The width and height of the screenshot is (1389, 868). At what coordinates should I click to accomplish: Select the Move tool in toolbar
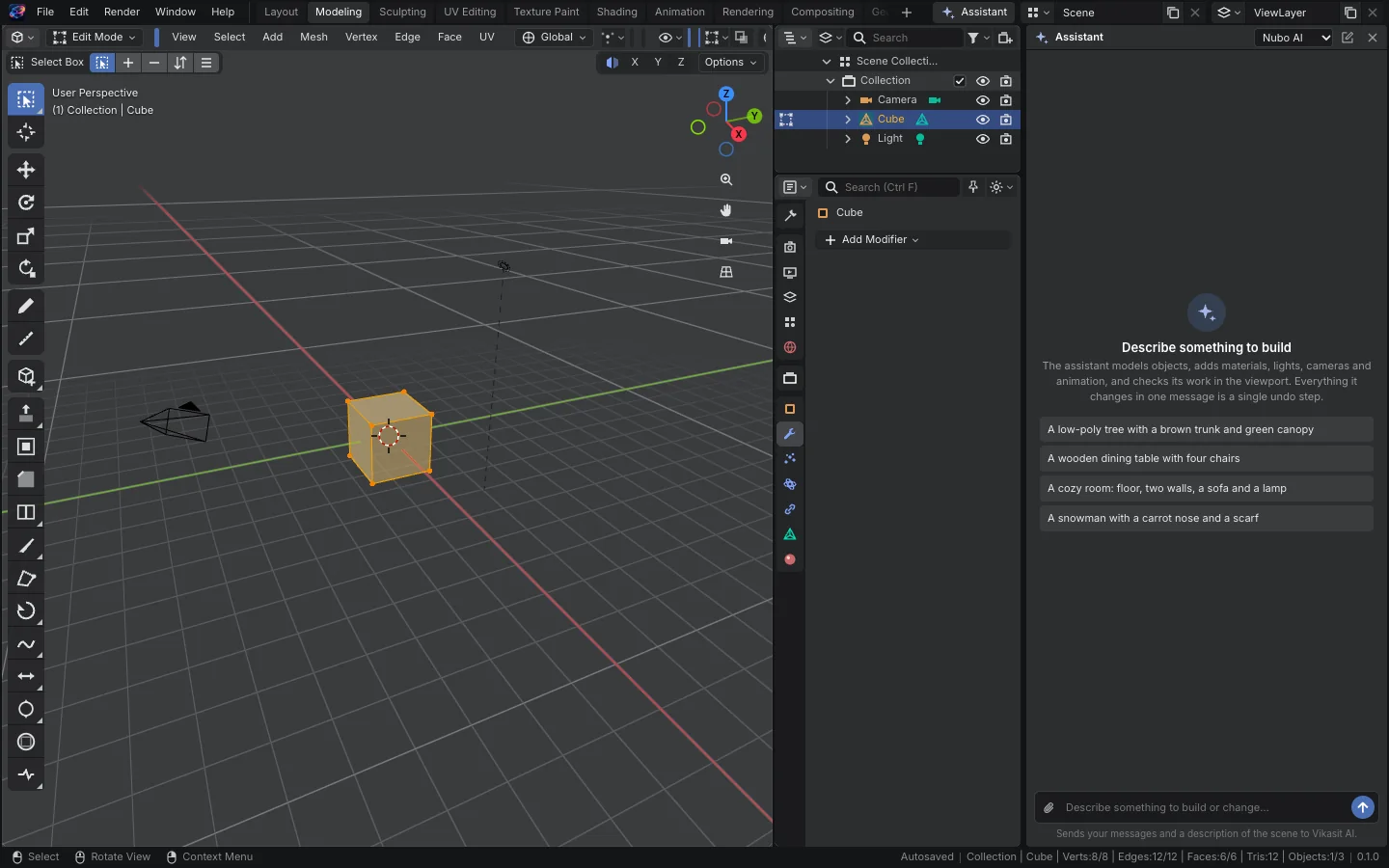coord(26,171)
